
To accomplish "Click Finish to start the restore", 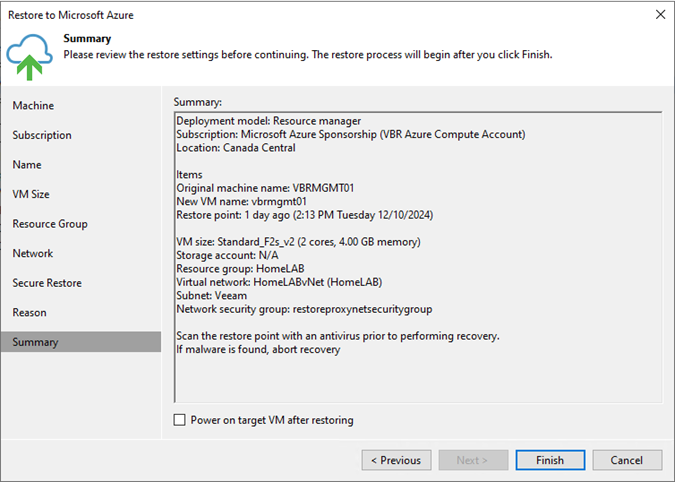I will pyautogui.click(x=550, y=460).
